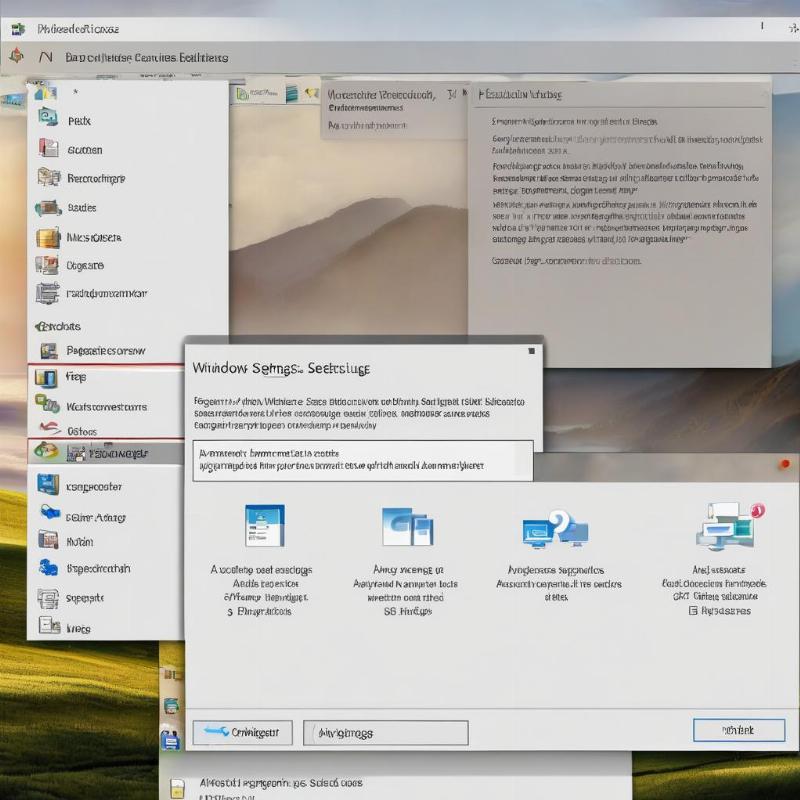The width and height of the screenshot is (800, 800).
Task: Click the notification badge icon on the right panel
Action: point(757,510)
